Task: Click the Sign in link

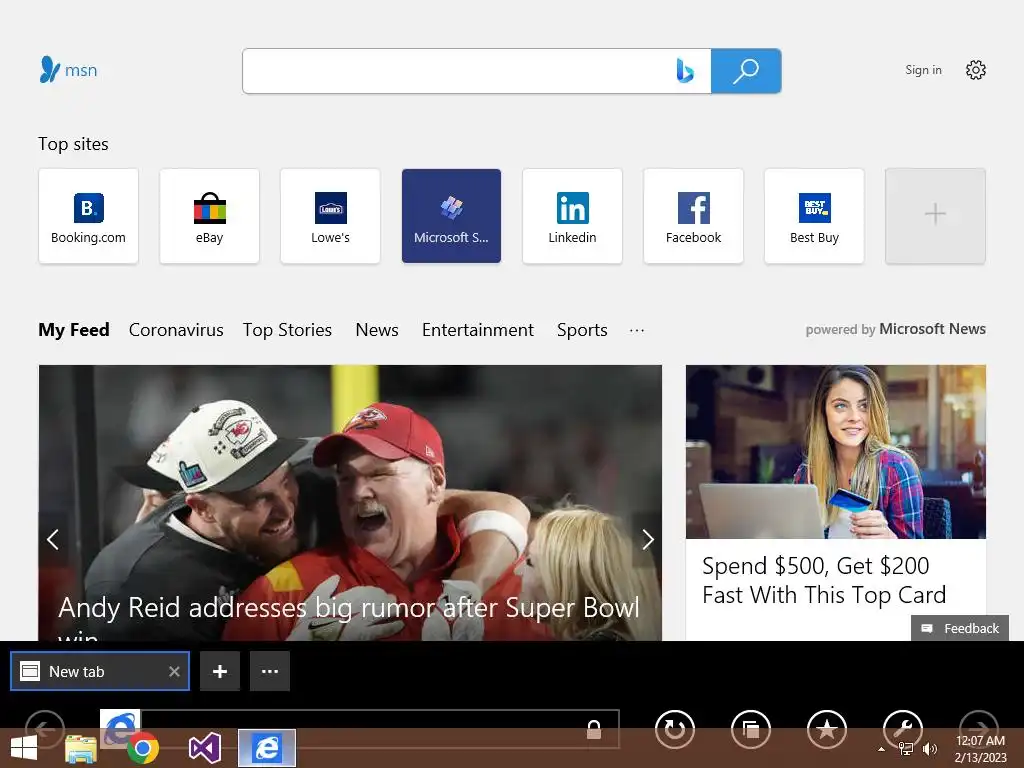Action: 923,70
